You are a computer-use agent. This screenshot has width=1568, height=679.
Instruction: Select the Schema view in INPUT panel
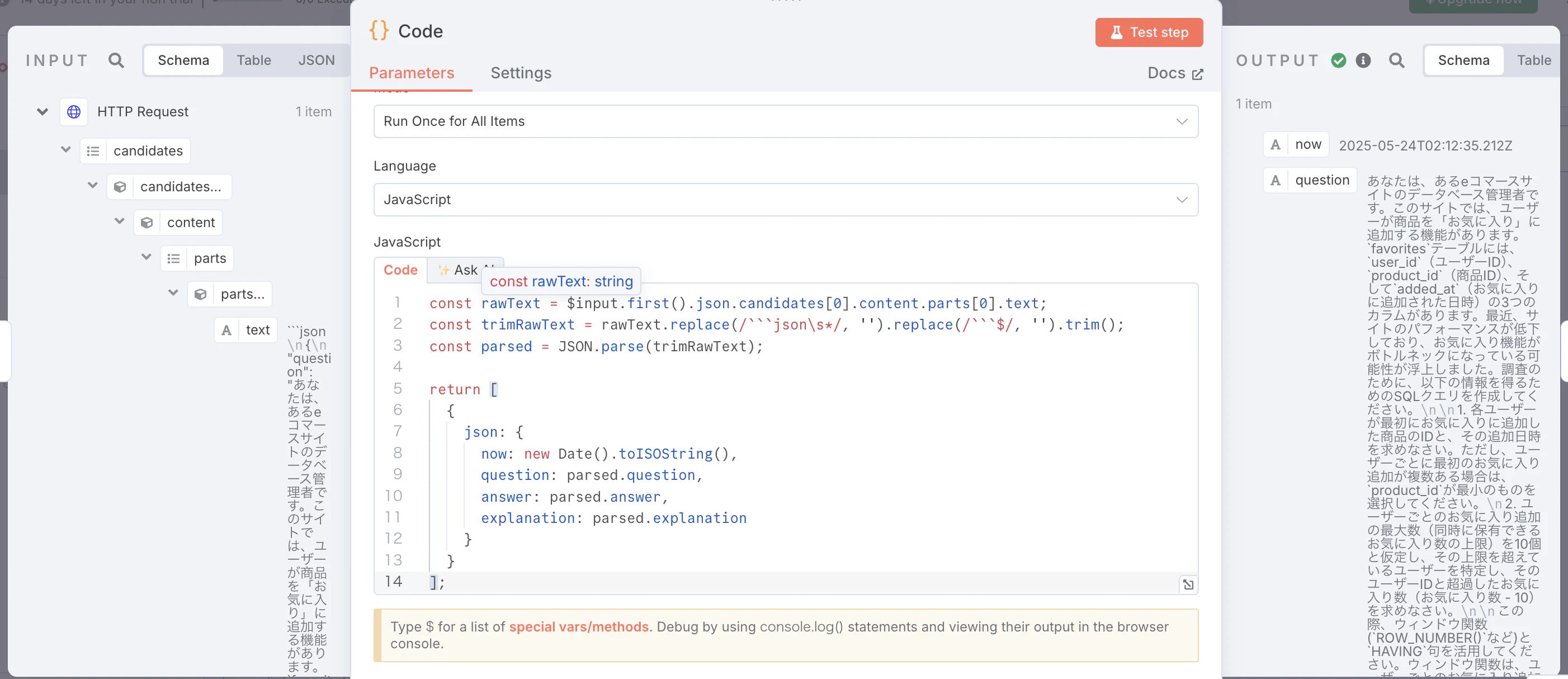183,60
